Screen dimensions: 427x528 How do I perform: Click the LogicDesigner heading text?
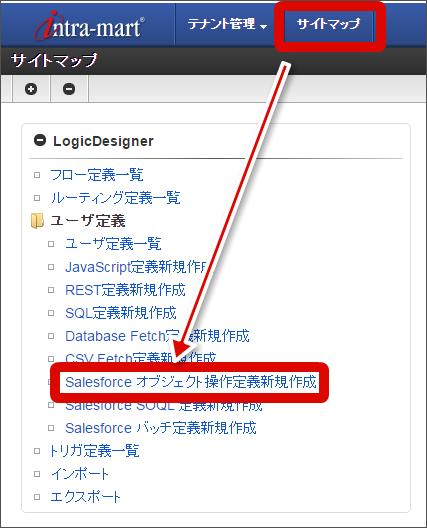tap(103, 141)
